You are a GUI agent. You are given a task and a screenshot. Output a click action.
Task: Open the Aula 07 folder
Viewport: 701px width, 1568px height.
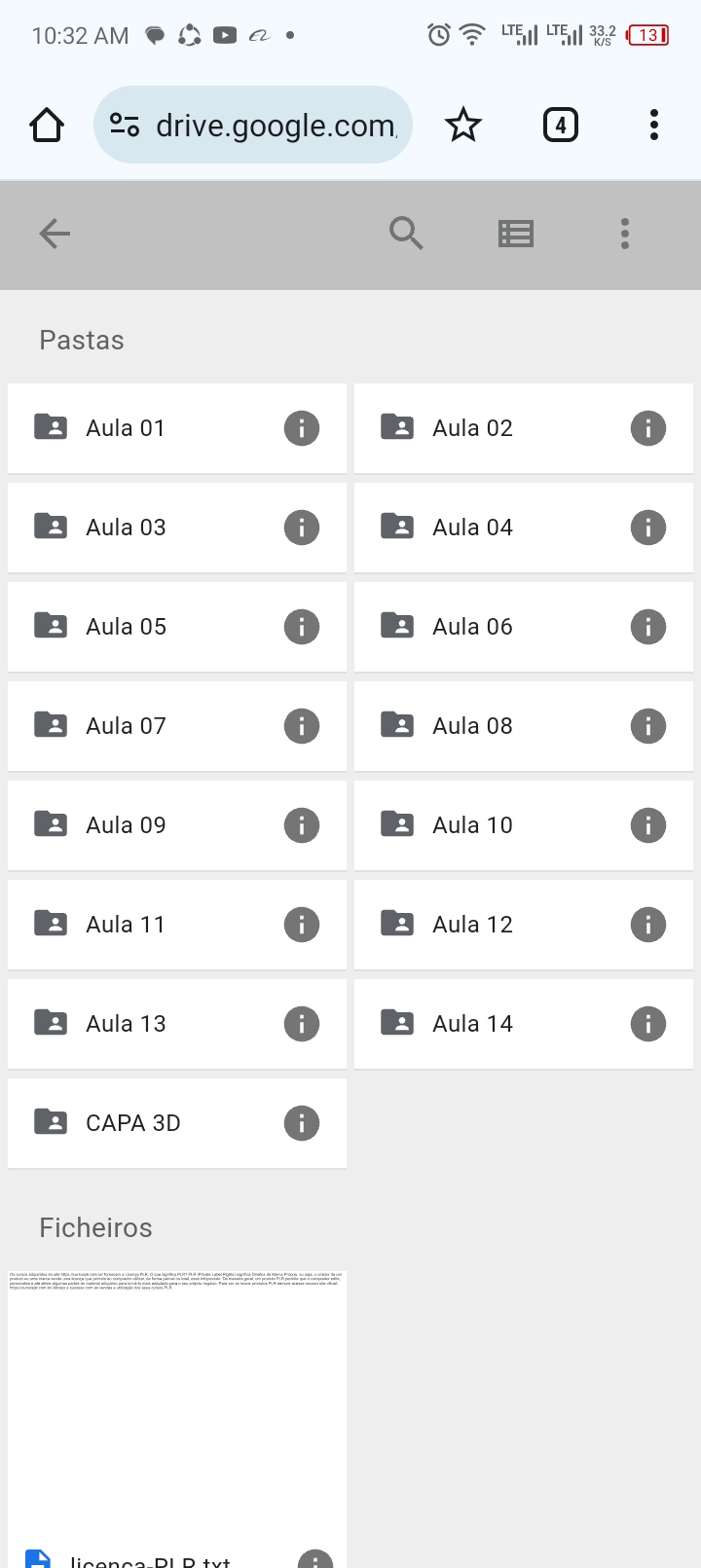pyautogui.click(x=127, y=726)
